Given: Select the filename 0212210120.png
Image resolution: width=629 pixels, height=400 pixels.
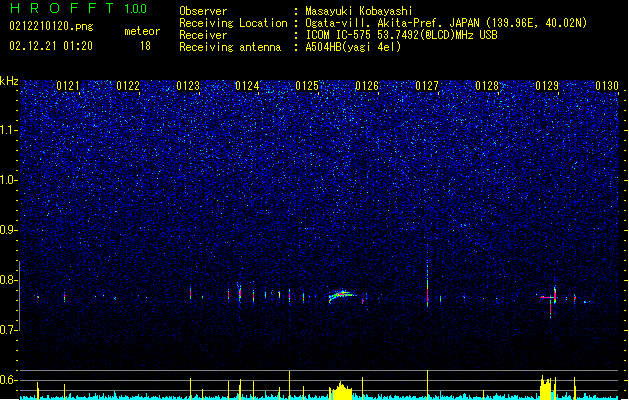Looking at the screenshot, I should pyautogui.click(x=51, y=26).
